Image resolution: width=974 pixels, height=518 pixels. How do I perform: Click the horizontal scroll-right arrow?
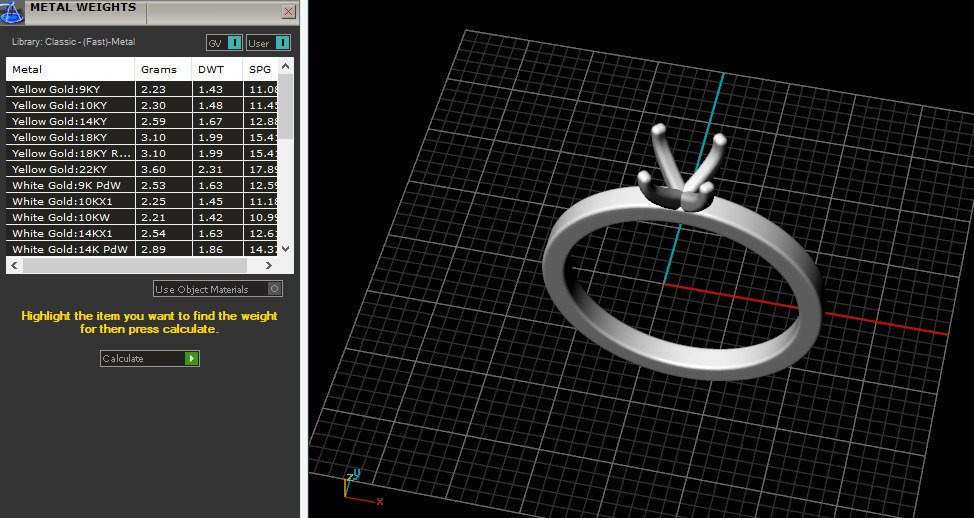coord(269,265)
